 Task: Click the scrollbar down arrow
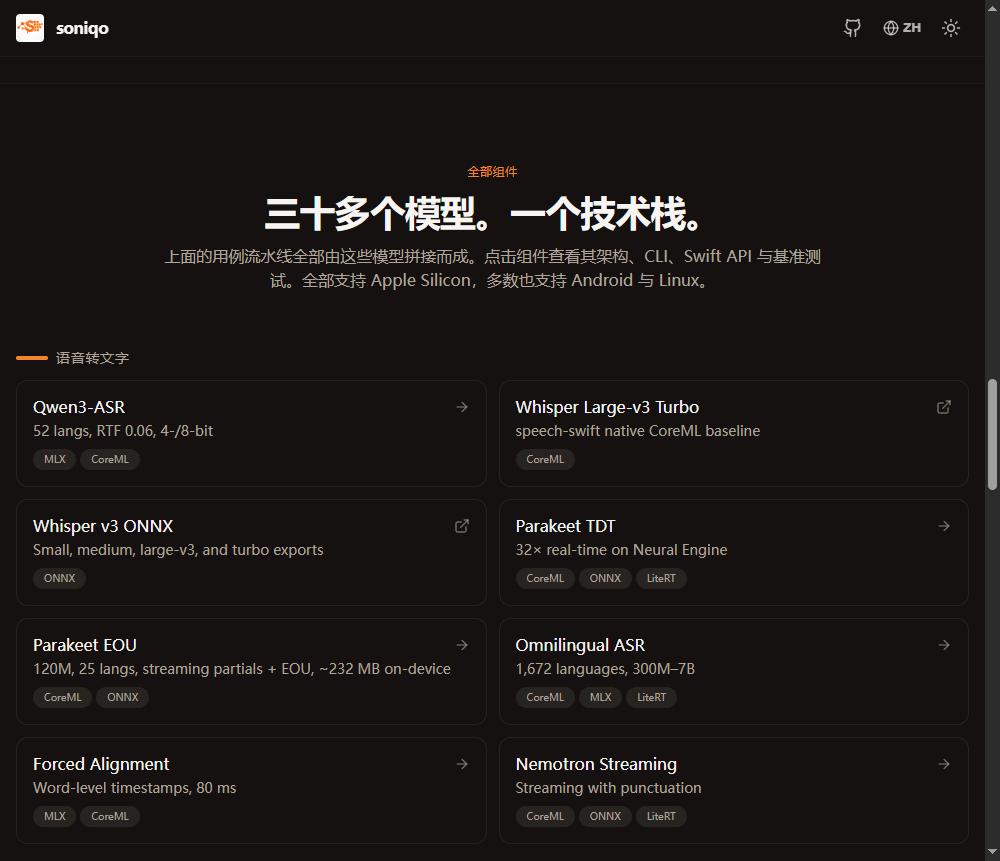tap(992, 852)
